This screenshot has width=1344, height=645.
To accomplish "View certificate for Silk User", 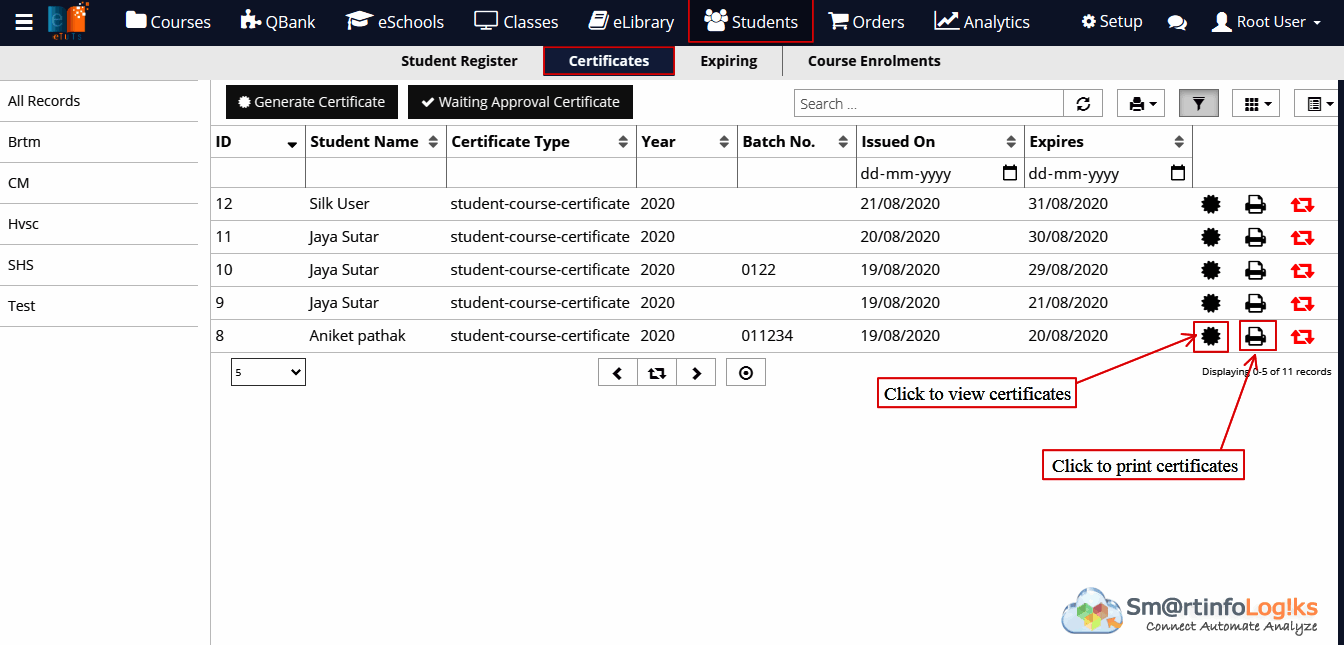I will (1211, 205).
